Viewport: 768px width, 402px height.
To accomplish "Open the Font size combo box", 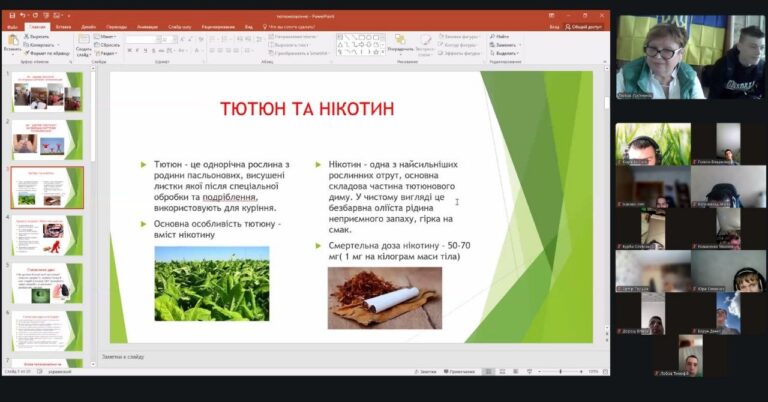I will click(169, 39).
